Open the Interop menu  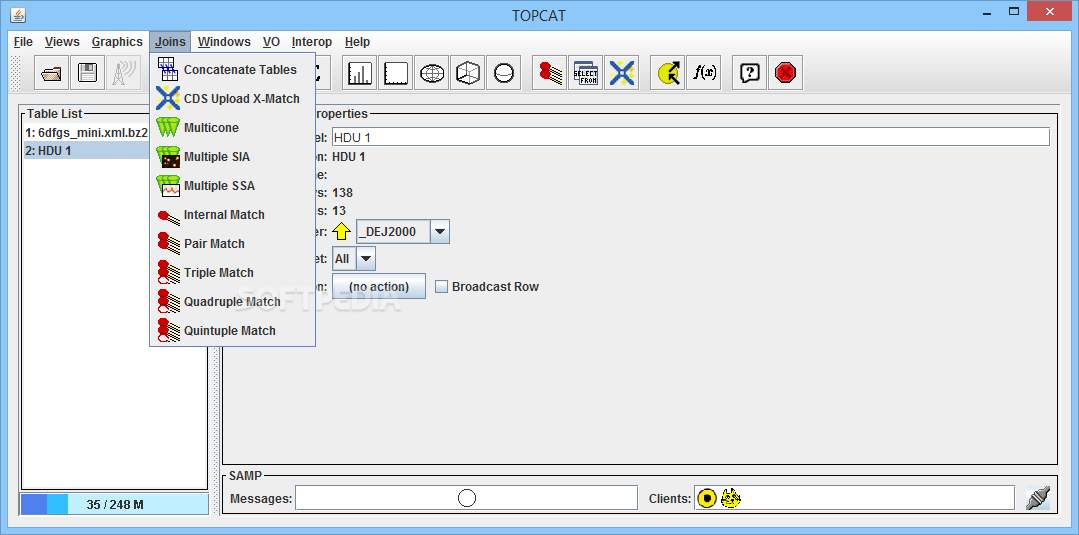312,42
